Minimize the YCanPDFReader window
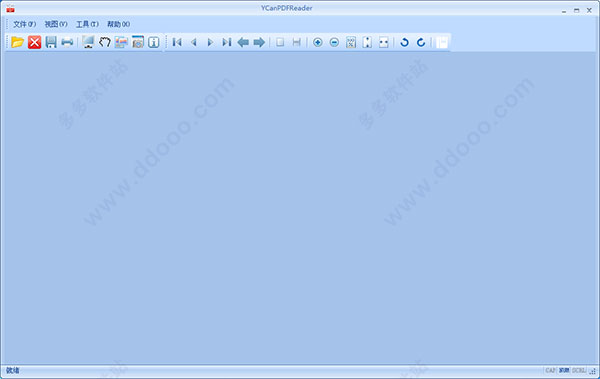Viewport: 600px width, 379px height. point(564,11)
